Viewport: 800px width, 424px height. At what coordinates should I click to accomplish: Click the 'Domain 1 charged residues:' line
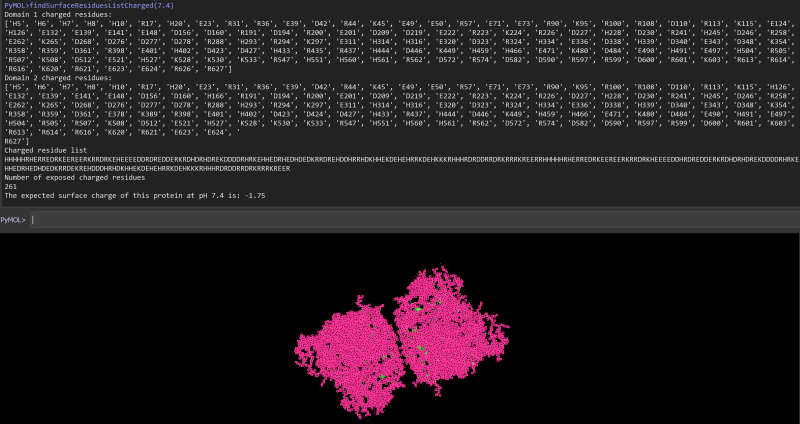click(x=58, y=15)
